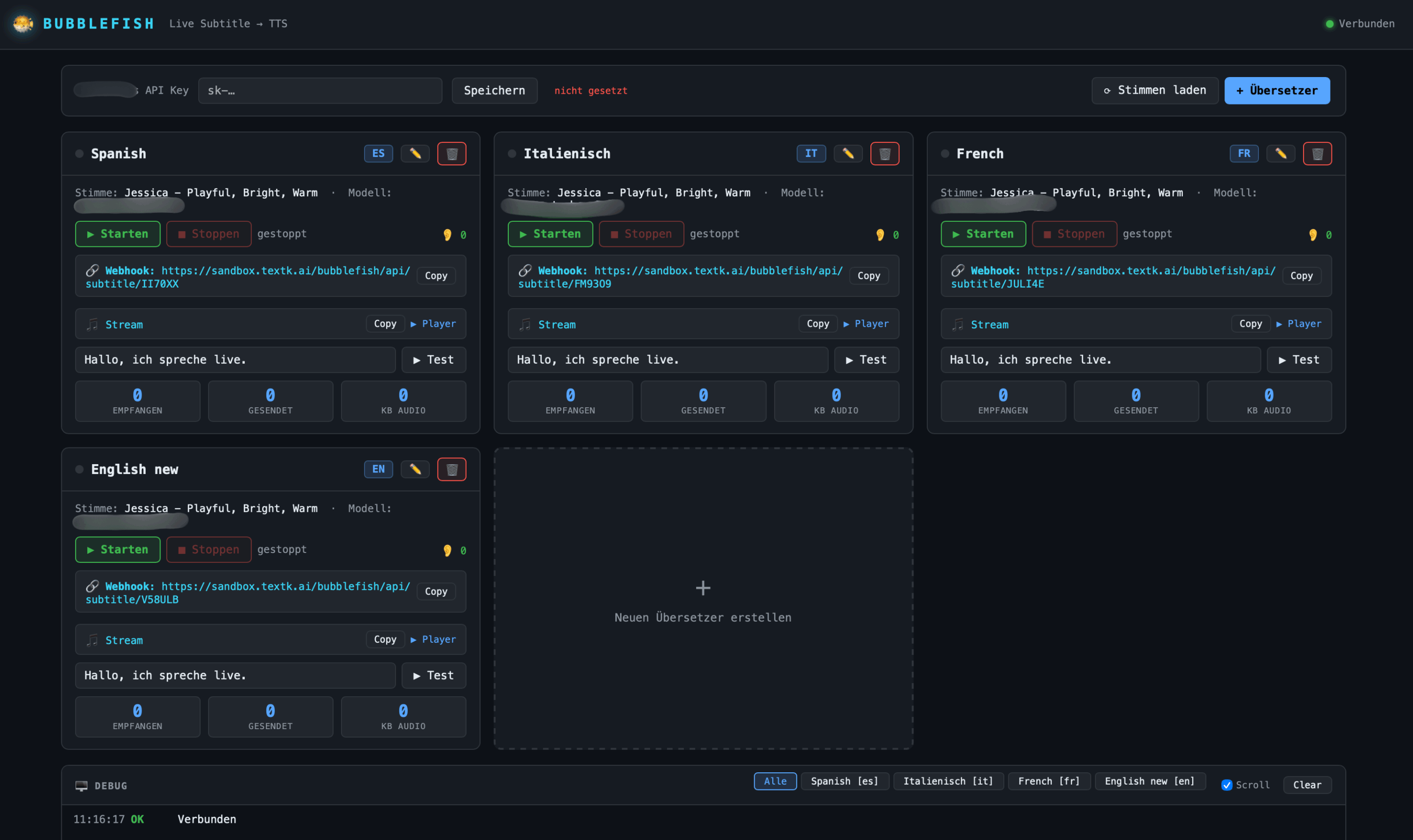Click Neuen Übersetzer erstellen placeholder card
The image size is (1413, 840).
coord(703,599)
